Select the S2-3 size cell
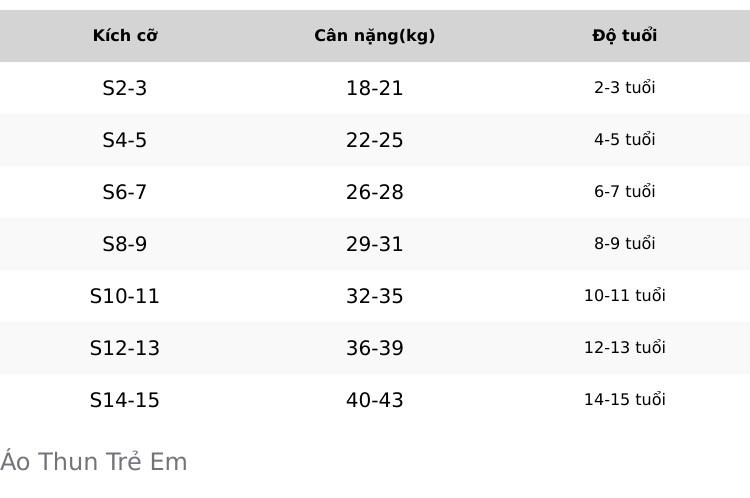This screenshot has height=498, width=750. pos(125,88)
